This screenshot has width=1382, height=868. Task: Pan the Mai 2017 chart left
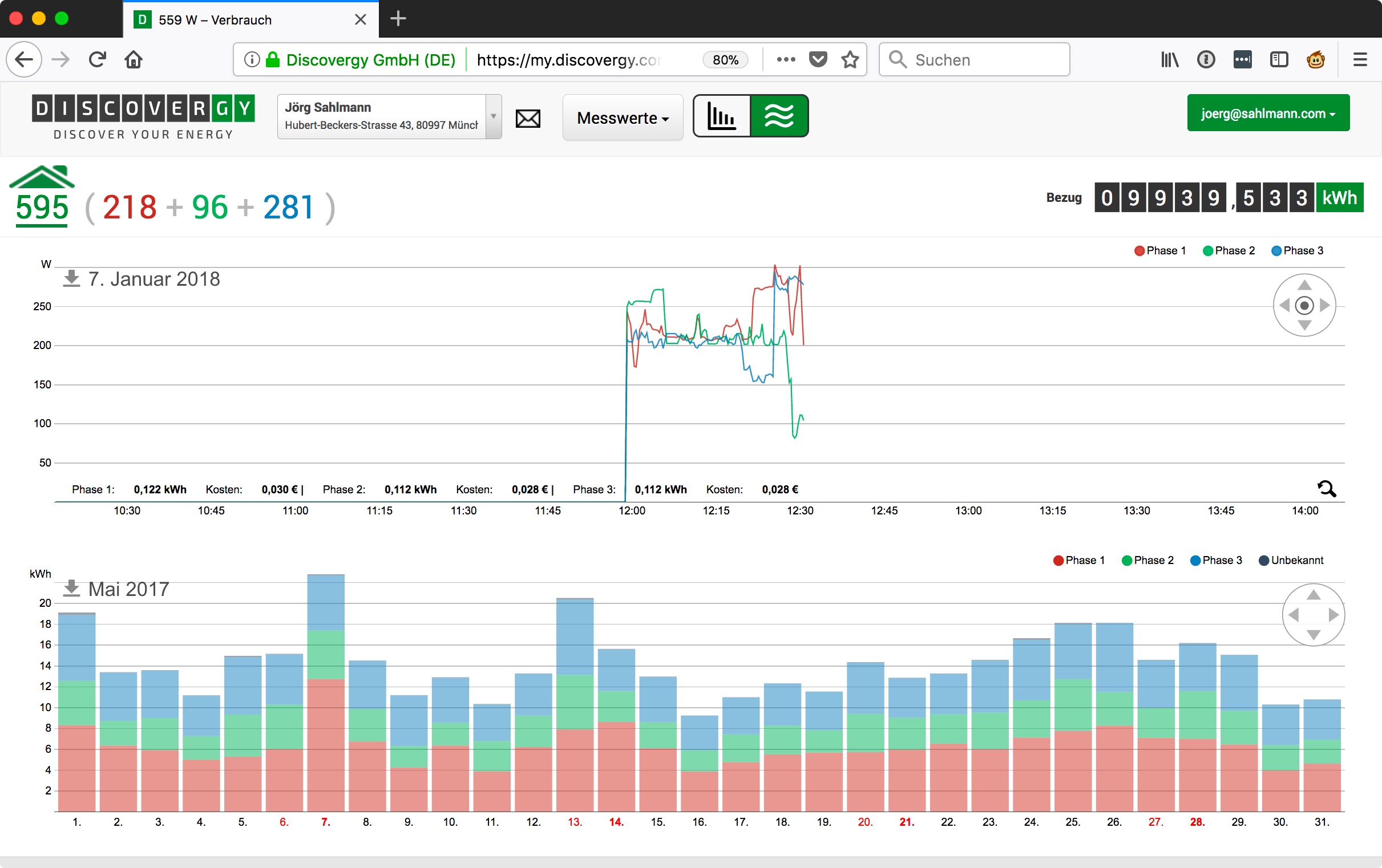(x=1294, y=615)
